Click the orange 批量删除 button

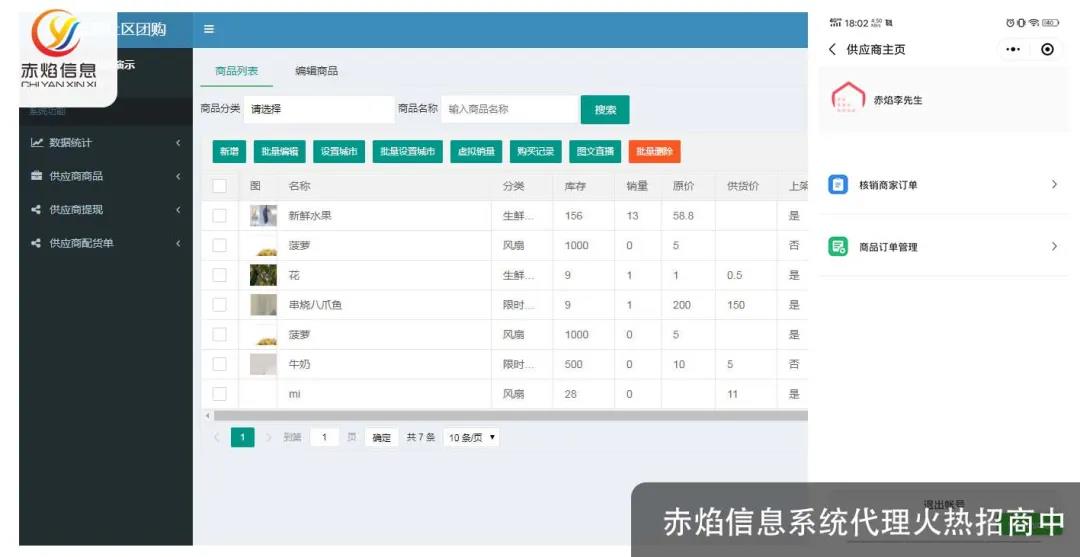(654, 152)
